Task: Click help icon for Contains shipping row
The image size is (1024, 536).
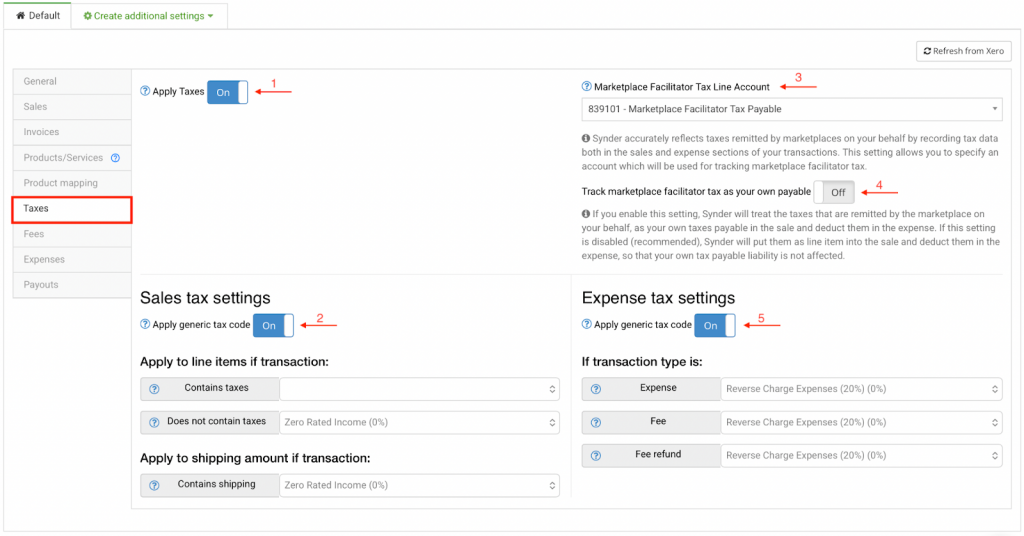Action: 154,486
